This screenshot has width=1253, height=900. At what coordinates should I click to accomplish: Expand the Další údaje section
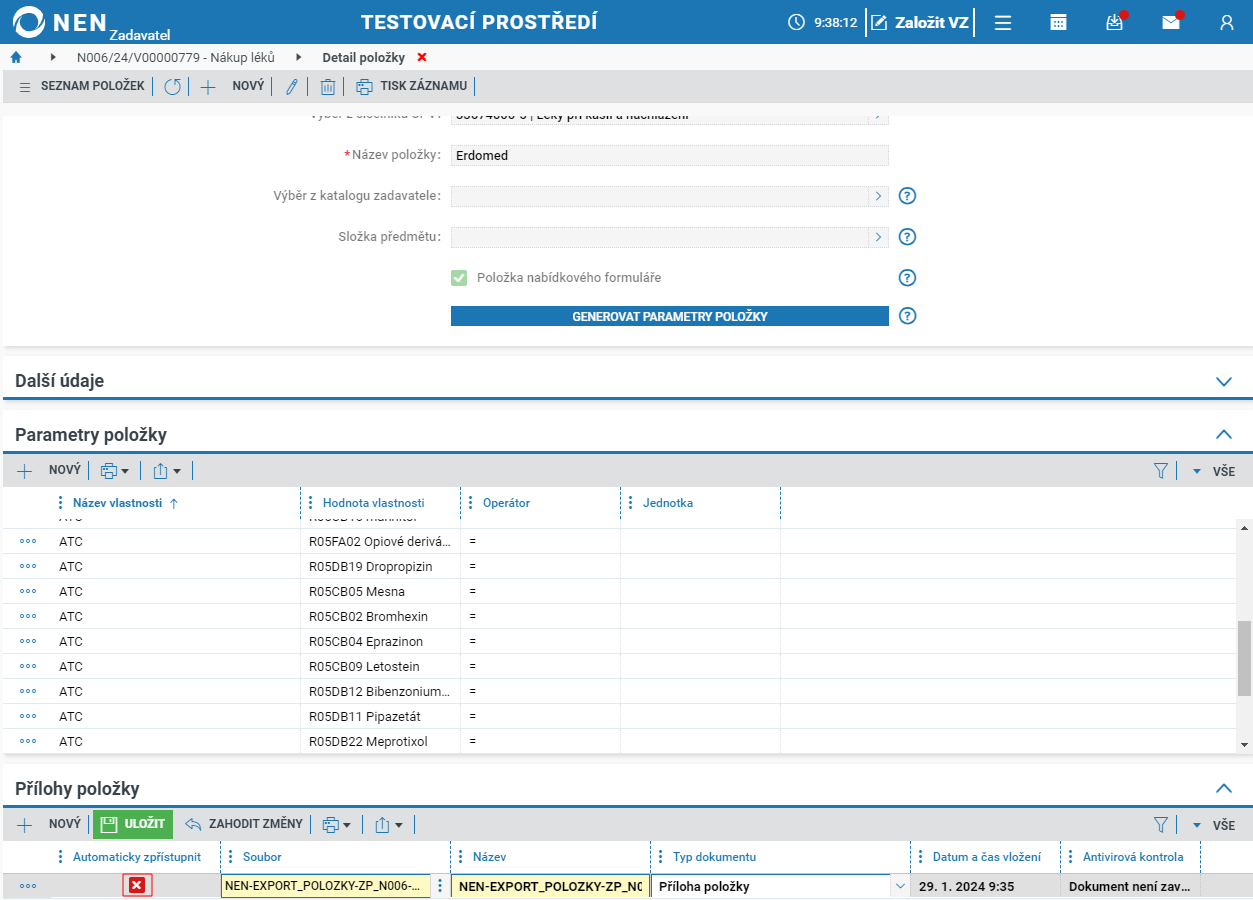(x=1223, y=381)
